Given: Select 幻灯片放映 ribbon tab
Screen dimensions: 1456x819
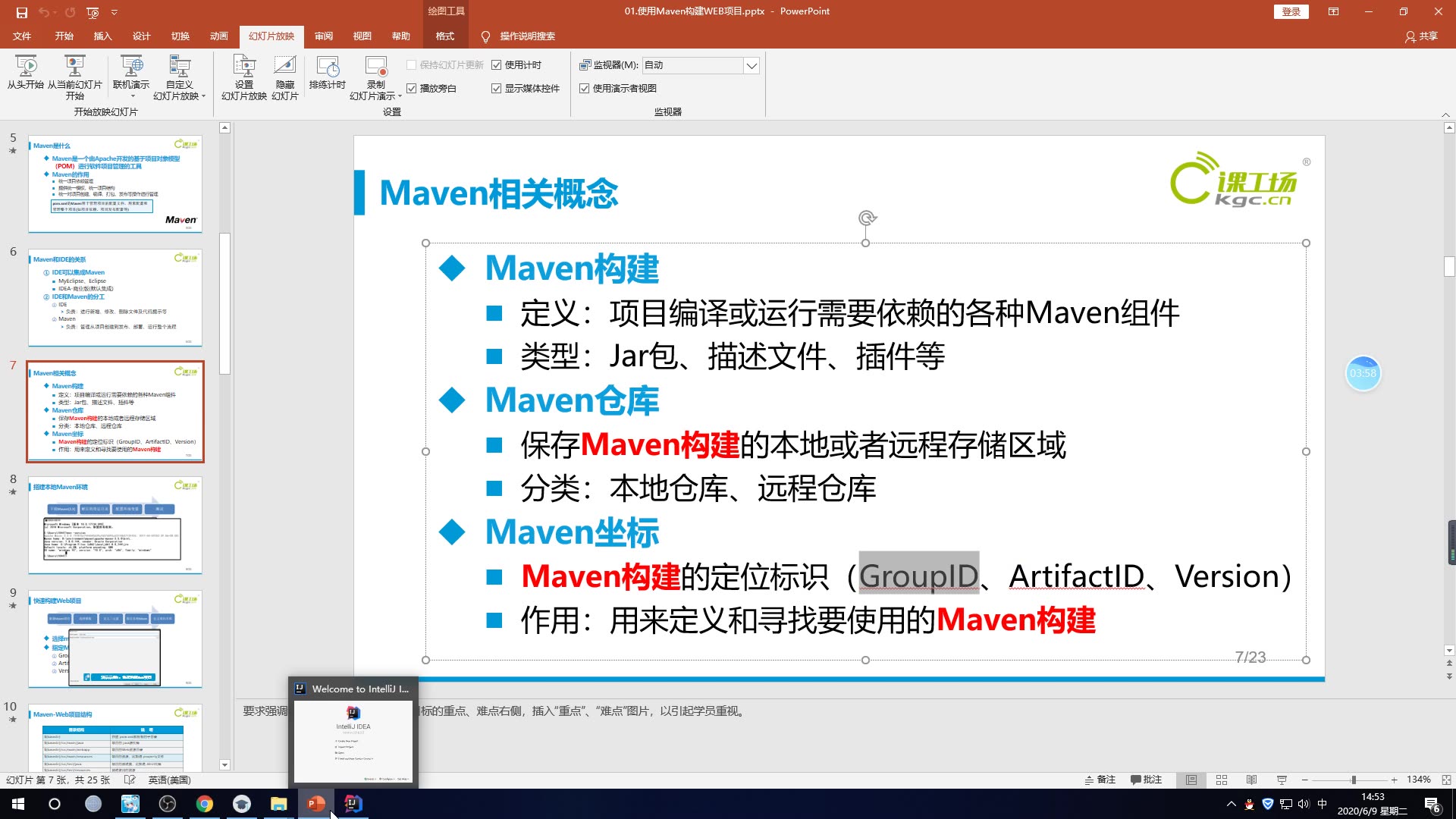Looking at the screenshot, I should tap(270, 36).
